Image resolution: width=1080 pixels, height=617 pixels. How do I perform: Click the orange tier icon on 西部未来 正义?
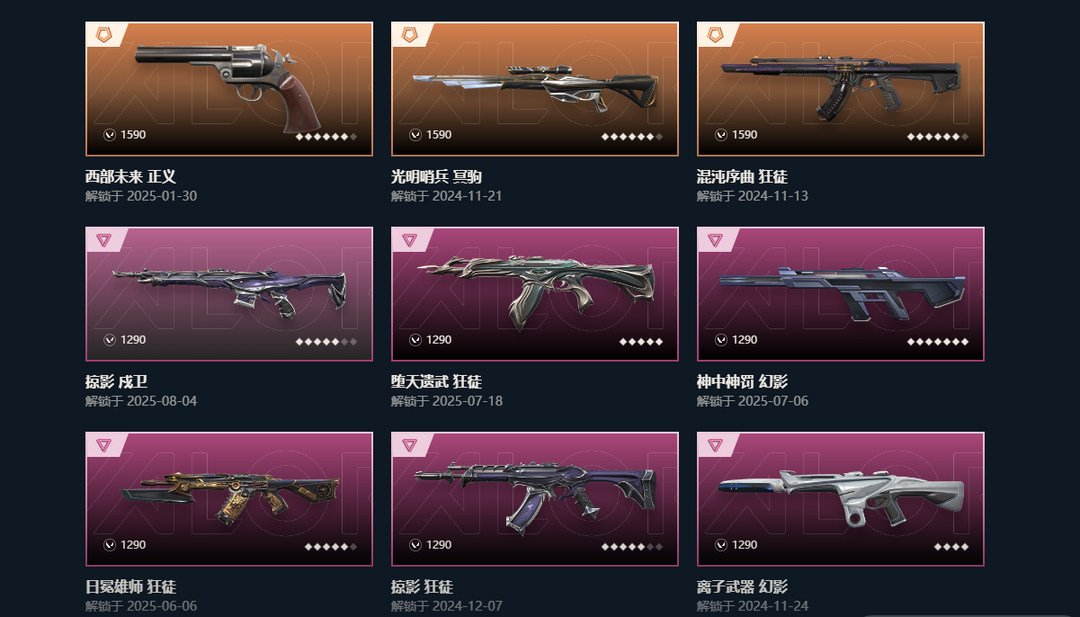click(x=104, y=34)
